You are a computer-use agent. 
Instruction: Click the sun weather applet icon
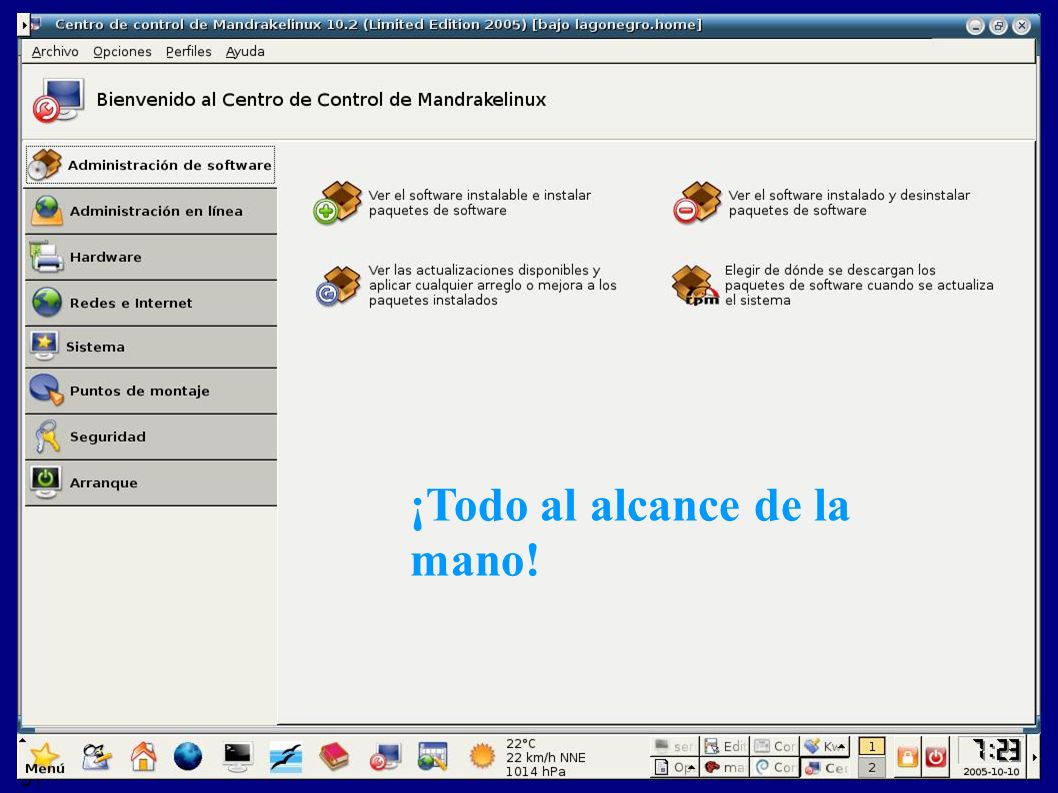coord(482,755)
